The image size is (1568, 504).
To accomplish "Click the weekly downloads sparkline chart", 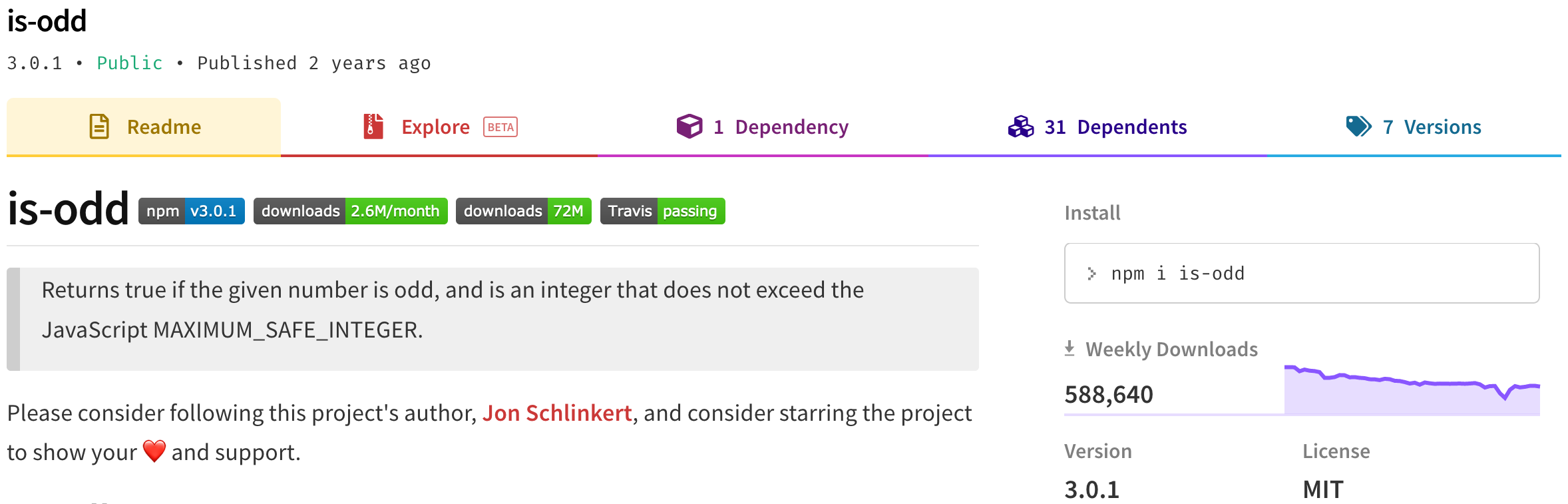I will 1412,390.
